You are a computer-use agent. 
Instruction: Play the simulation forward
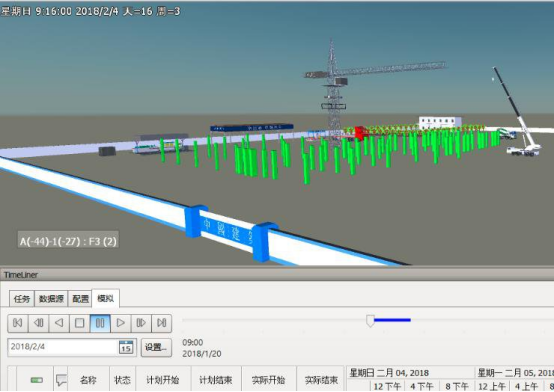(120, 323)
